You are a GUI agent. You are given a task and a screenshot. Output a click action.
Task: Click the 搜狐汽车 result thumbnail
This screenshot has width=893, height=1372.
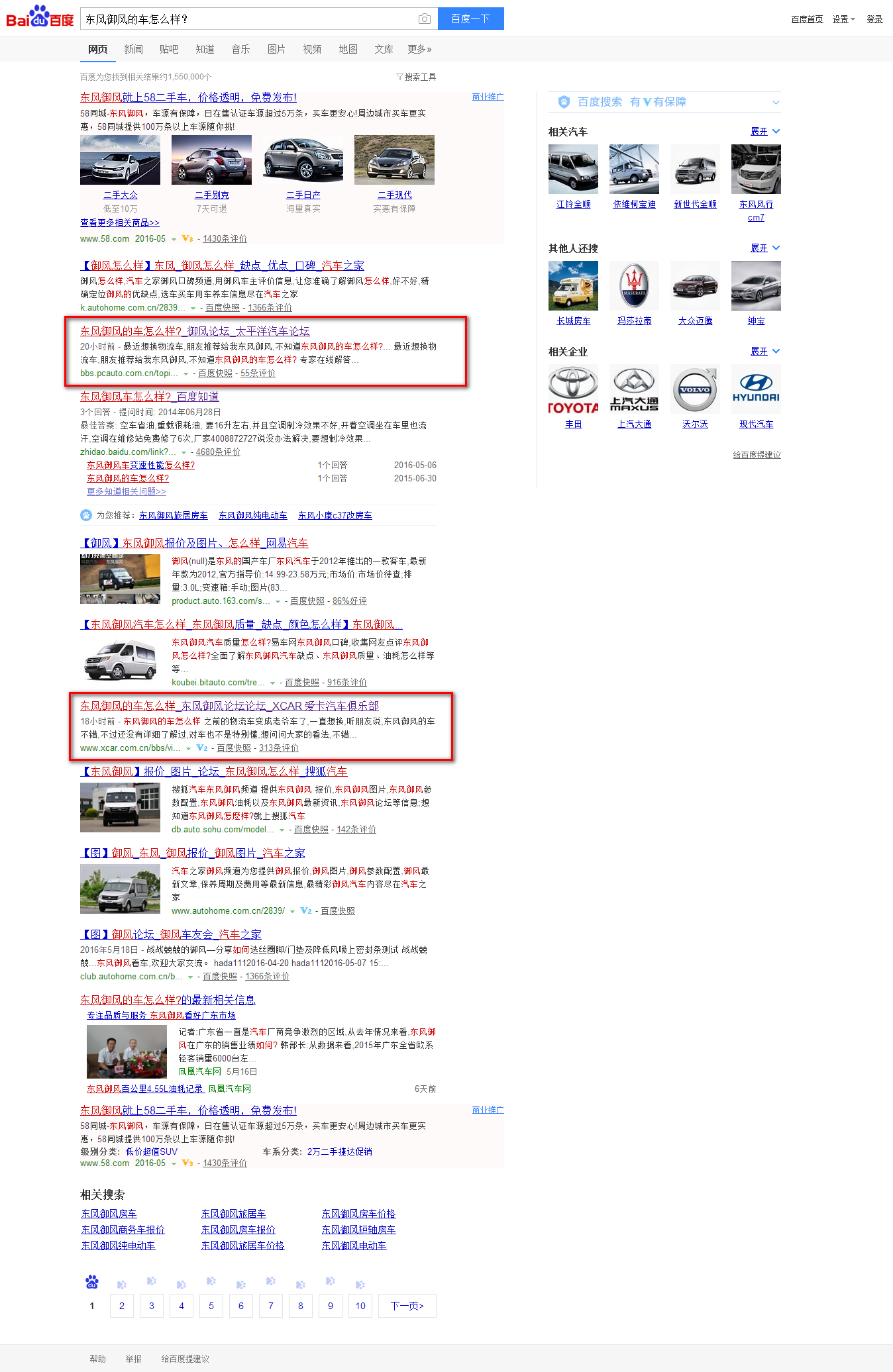120,808
